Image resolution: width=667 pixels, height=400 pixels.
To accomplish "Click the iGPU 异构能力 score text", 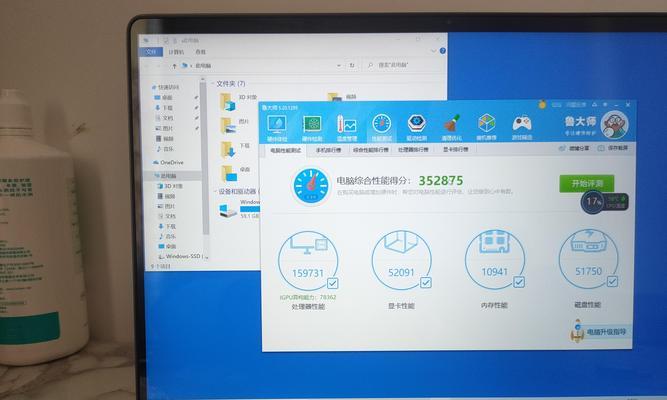I will (x=308, y=297).
